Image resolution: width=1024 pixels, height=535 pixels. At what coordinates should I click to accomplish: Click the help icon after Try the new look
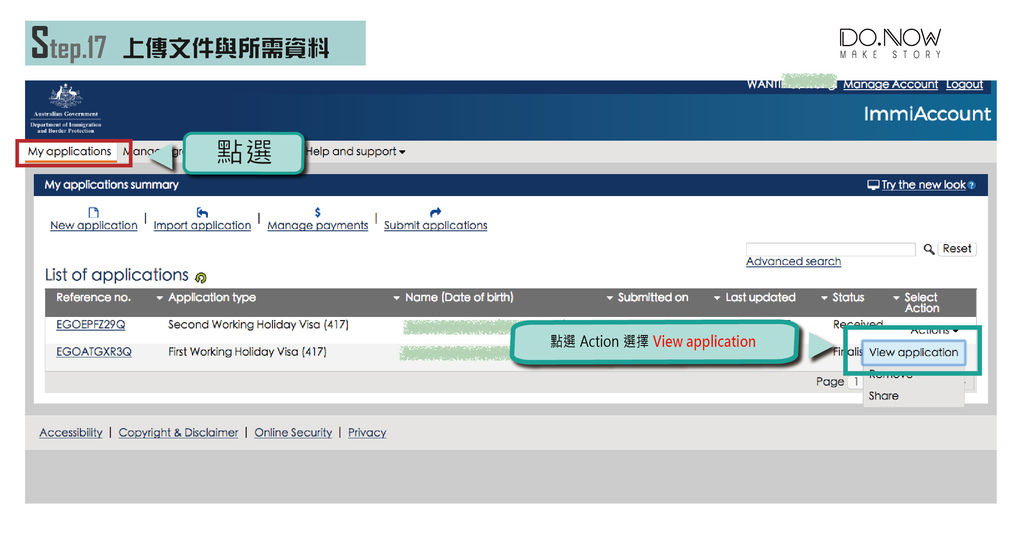point(972,186)
